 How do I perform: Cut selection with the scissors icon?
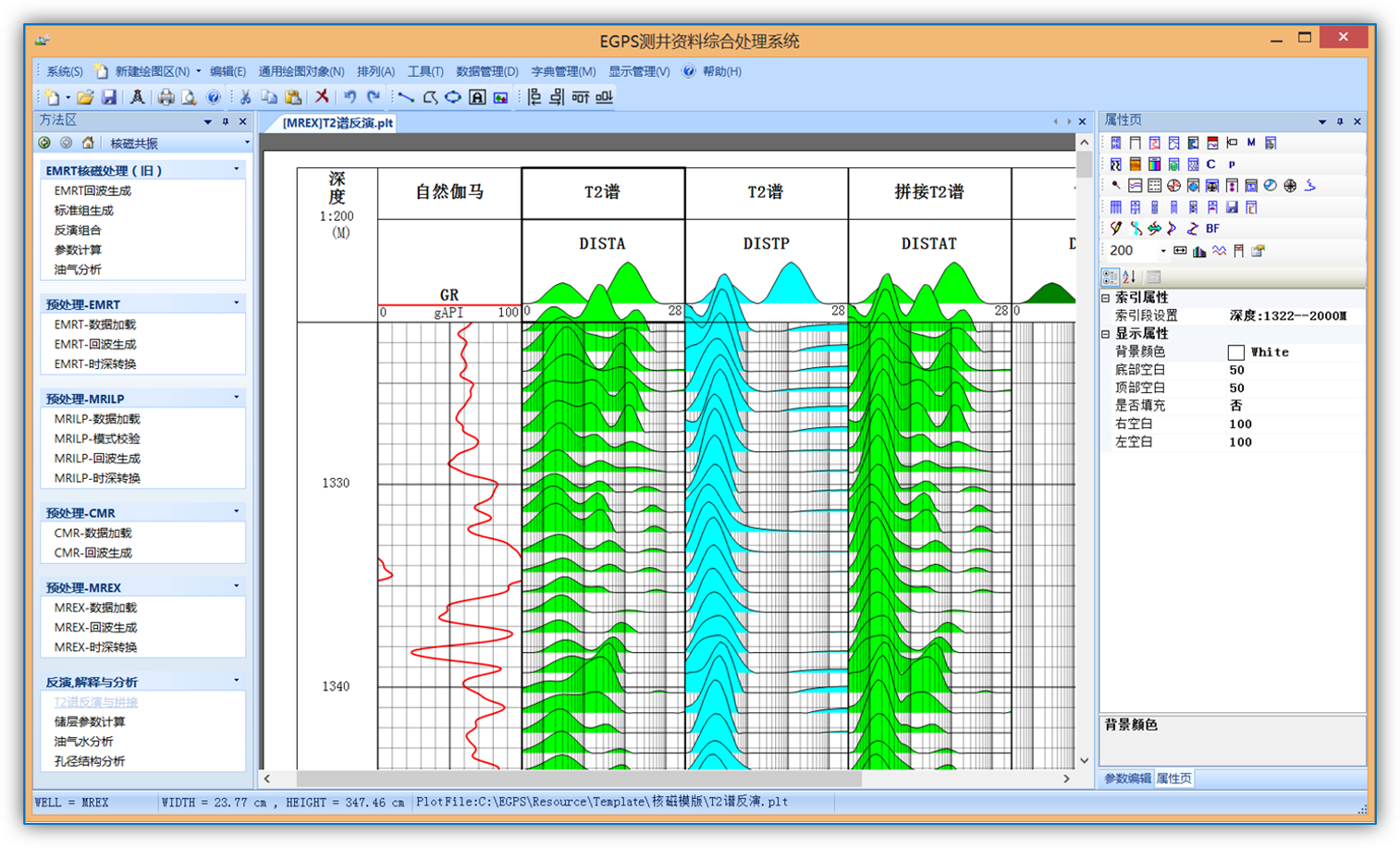coord(245,97)
